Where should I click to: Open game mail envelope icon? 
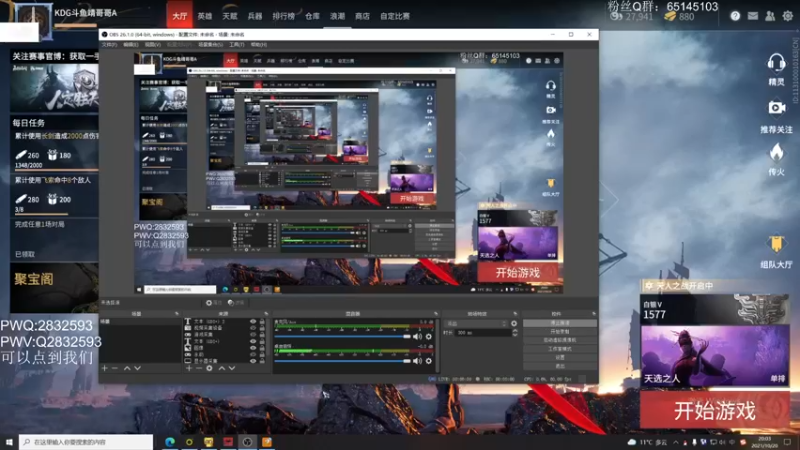753,16
